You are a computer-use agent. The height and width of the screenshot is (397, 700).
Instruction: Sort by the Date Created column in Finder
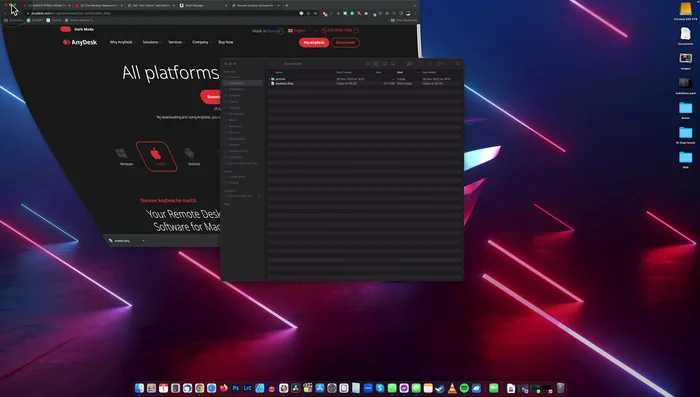(344, 72)
